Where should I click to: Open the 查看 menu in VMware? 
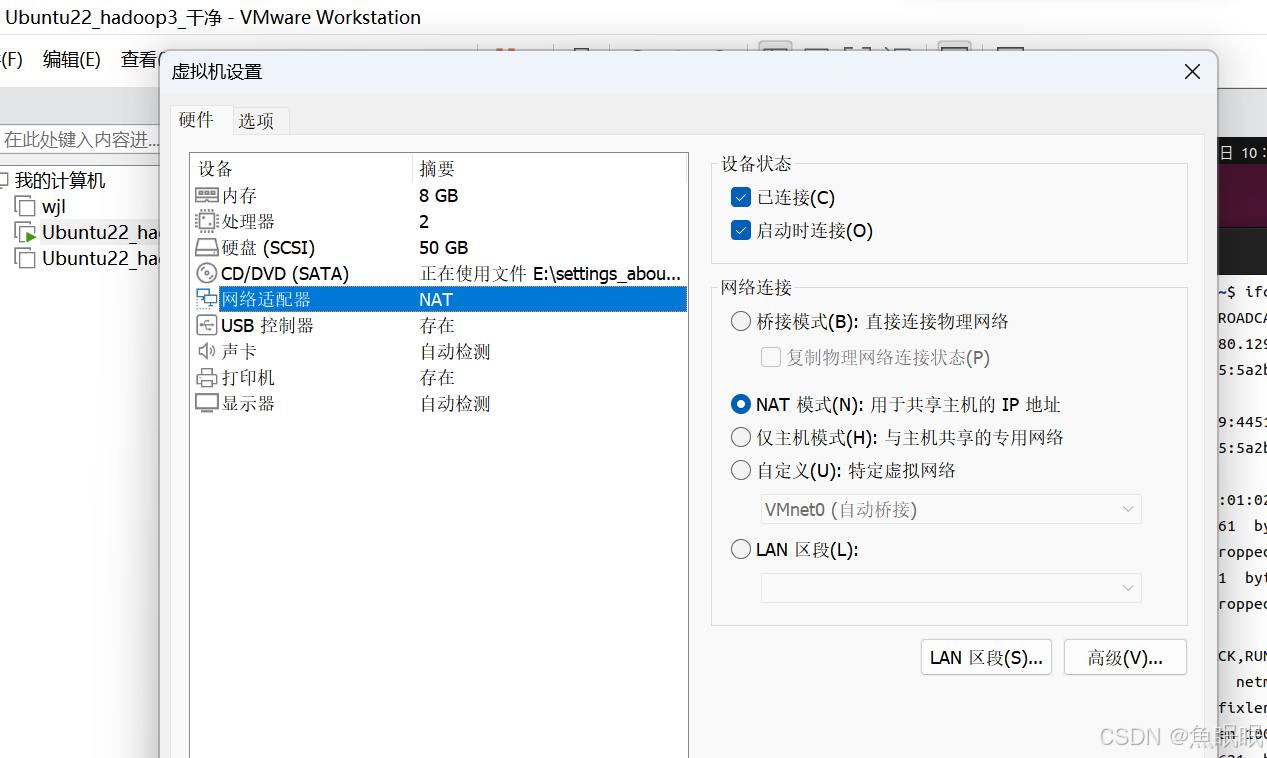coord(139,60)
